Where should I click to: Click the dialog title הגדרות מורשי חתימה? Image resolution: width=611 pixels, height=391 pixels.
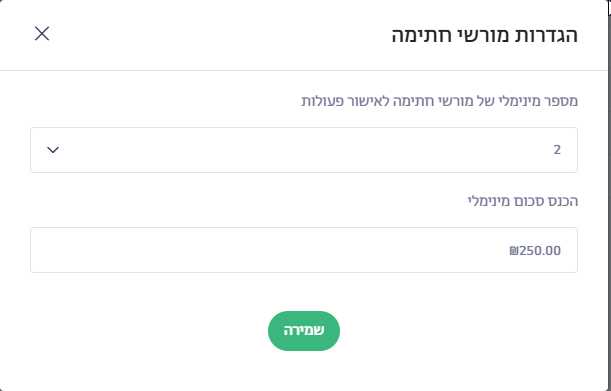484,35
